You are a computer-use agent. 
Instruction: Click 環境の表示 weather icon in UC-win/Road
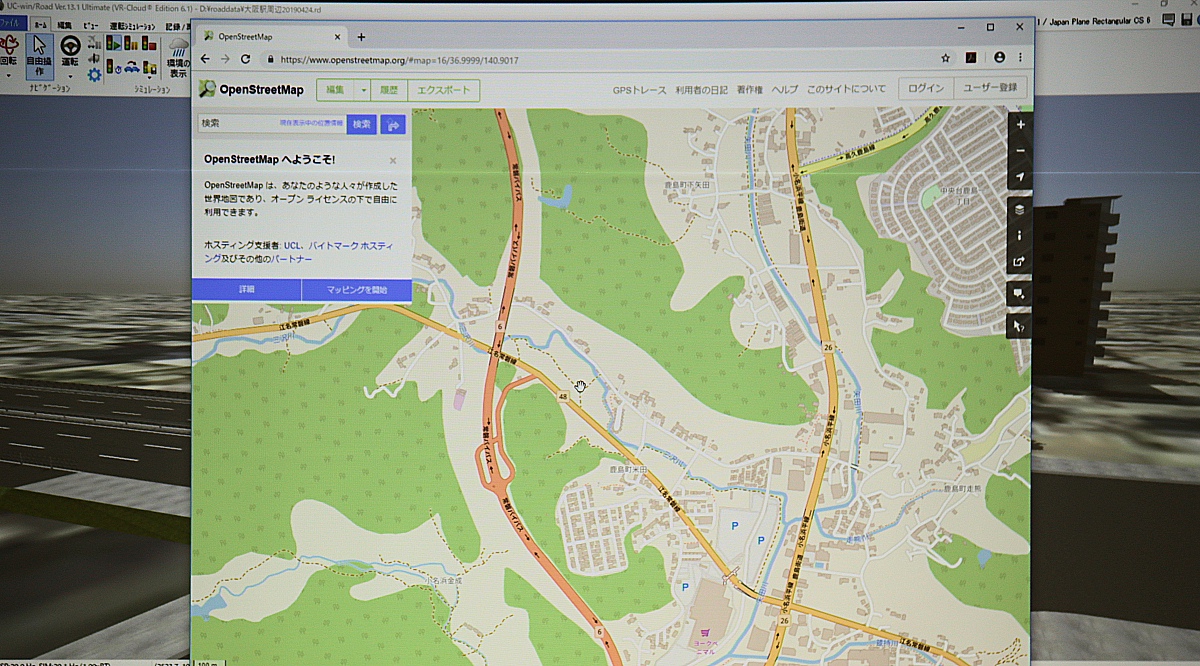[x=178, y=57]
